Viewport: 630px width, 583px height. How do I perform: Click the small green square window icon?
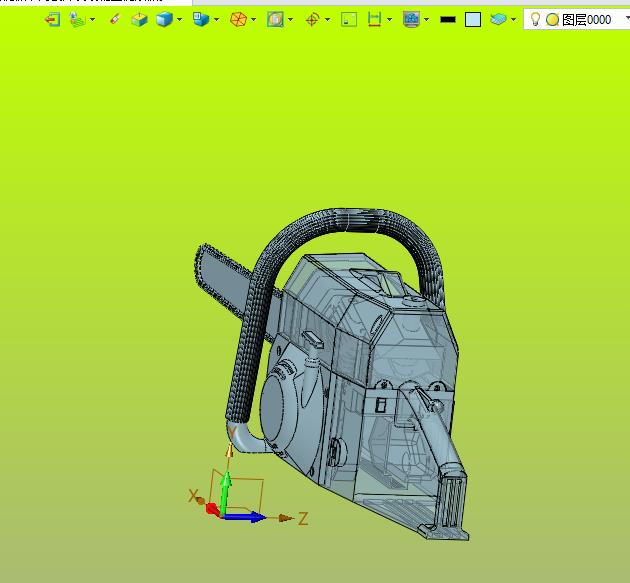[348, 19]
